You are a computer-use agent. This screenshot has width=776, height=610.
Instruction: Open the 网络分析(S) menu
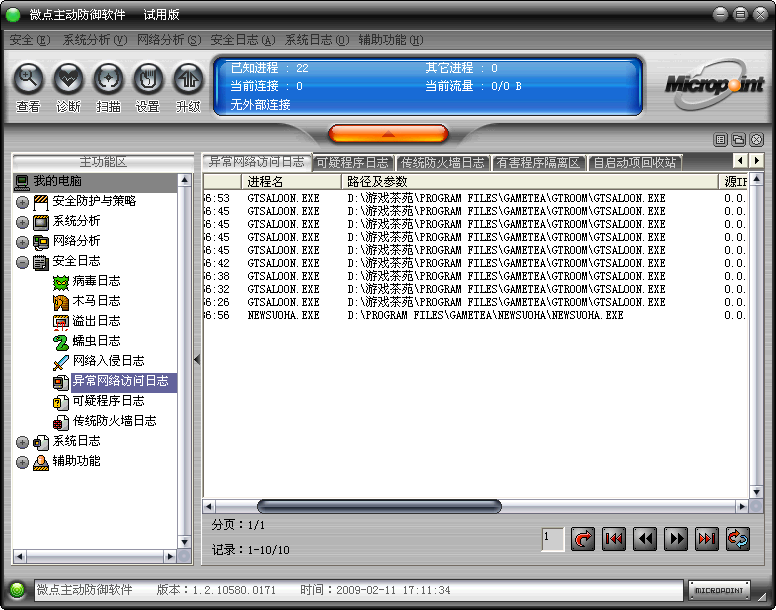(x=169, y=40)
